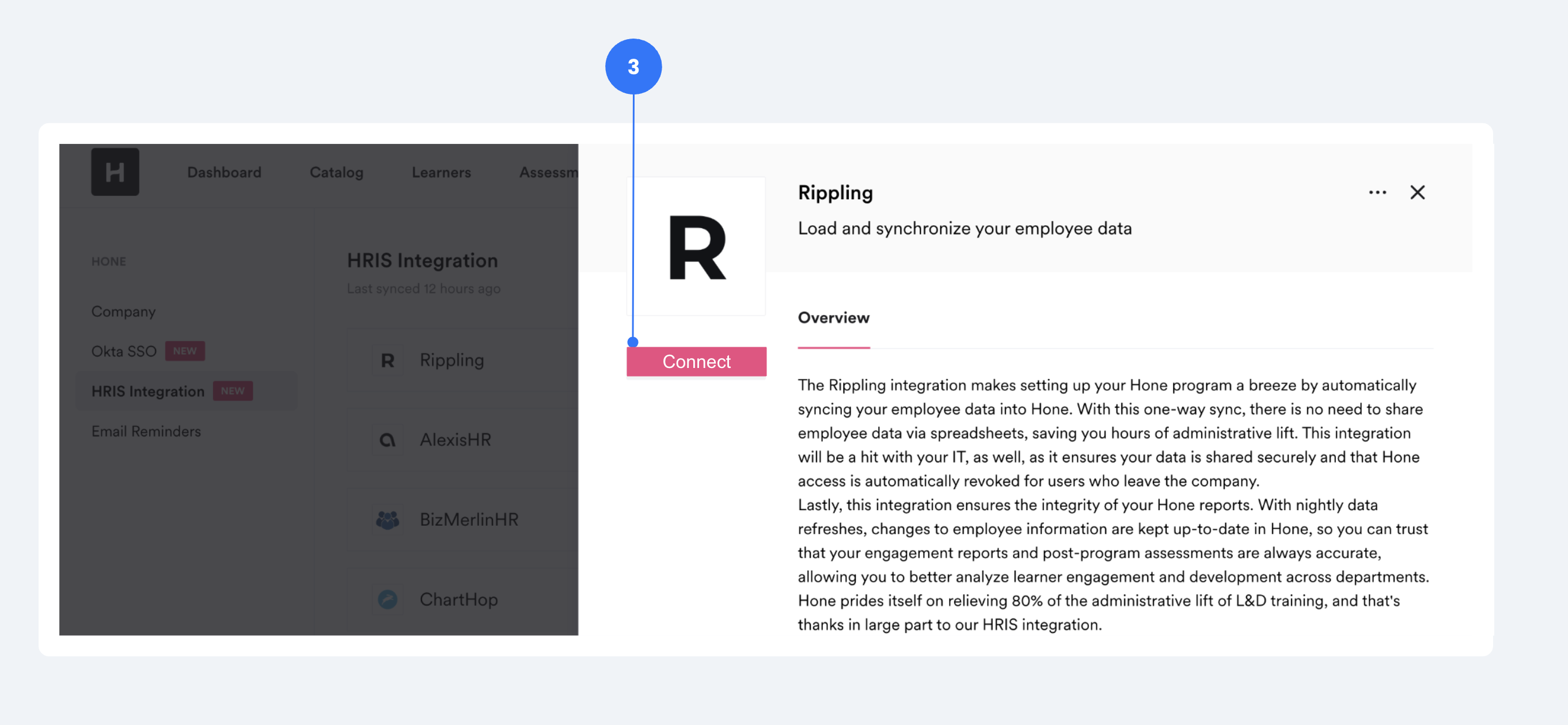Open Email Reminders settings
This screenshot has height=725, width=1568.
tap(146, 431)
